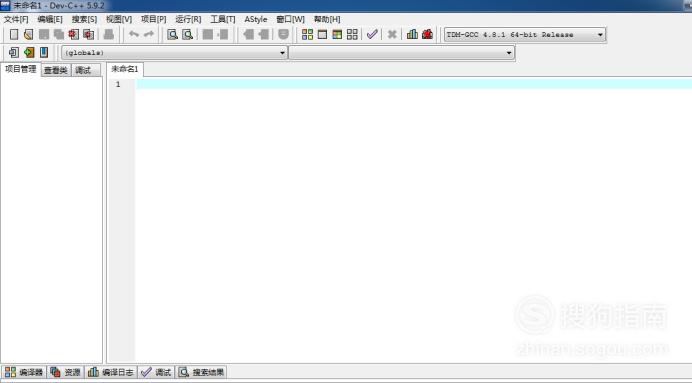
Task: Open the 搜索结果 bottom tab
Action: (x=201, y=372)
